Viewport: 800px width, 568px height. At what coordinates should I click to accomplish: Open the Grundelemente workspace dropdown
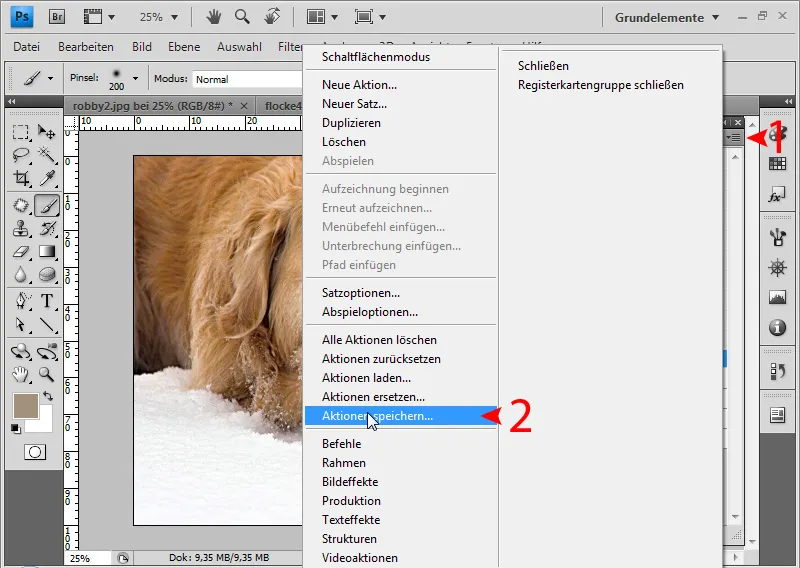[x=666, y=17]
